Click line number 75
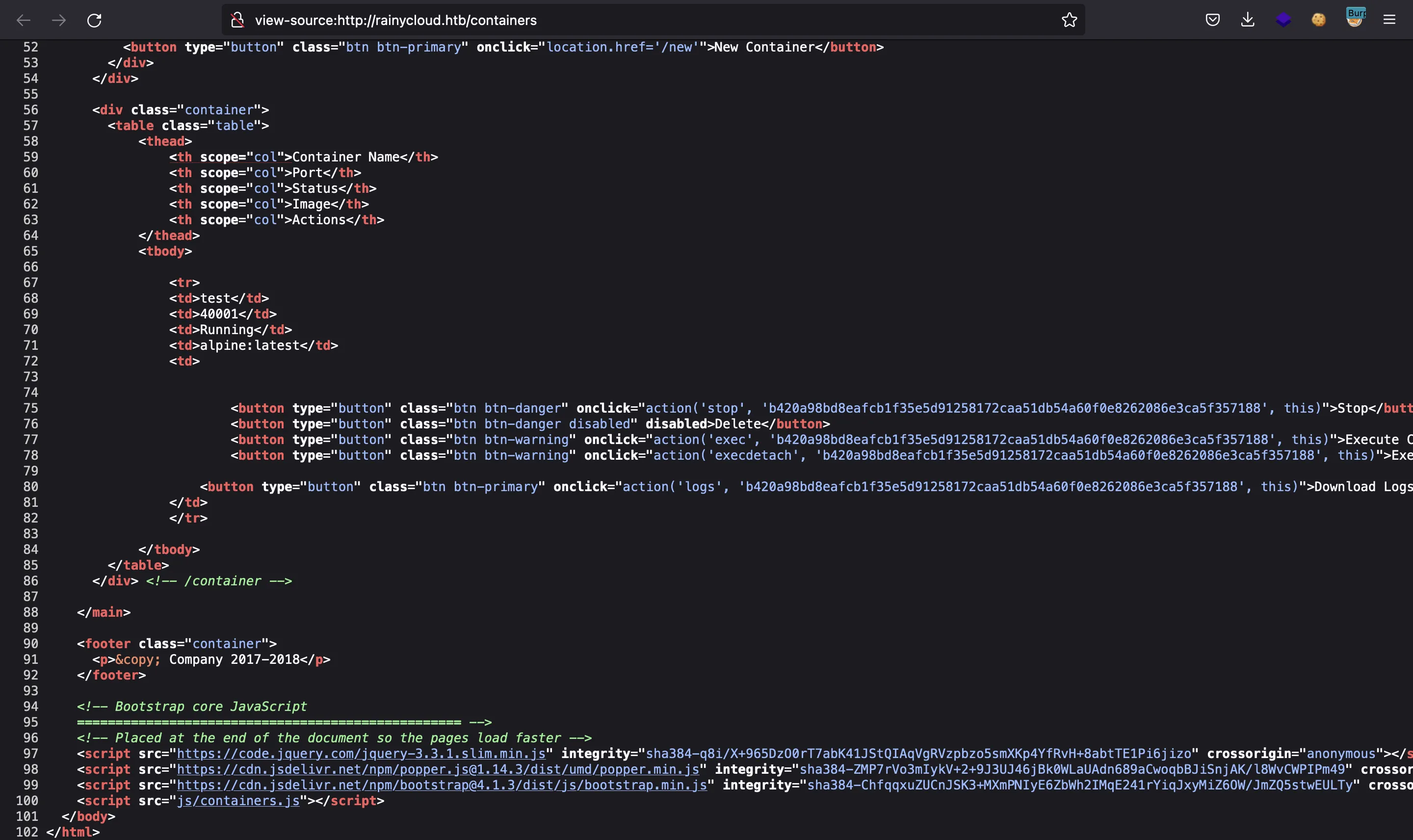This screenshot has width=1413, height=840. [x=30, y=408]
